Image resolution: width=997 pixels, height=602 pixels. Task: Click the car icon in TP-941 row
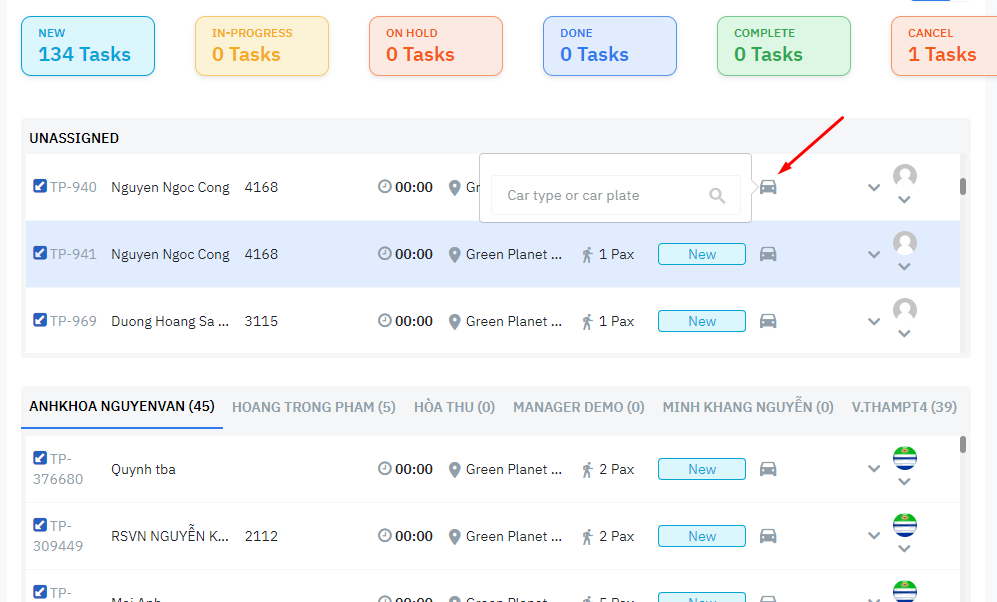click(768, 254)
